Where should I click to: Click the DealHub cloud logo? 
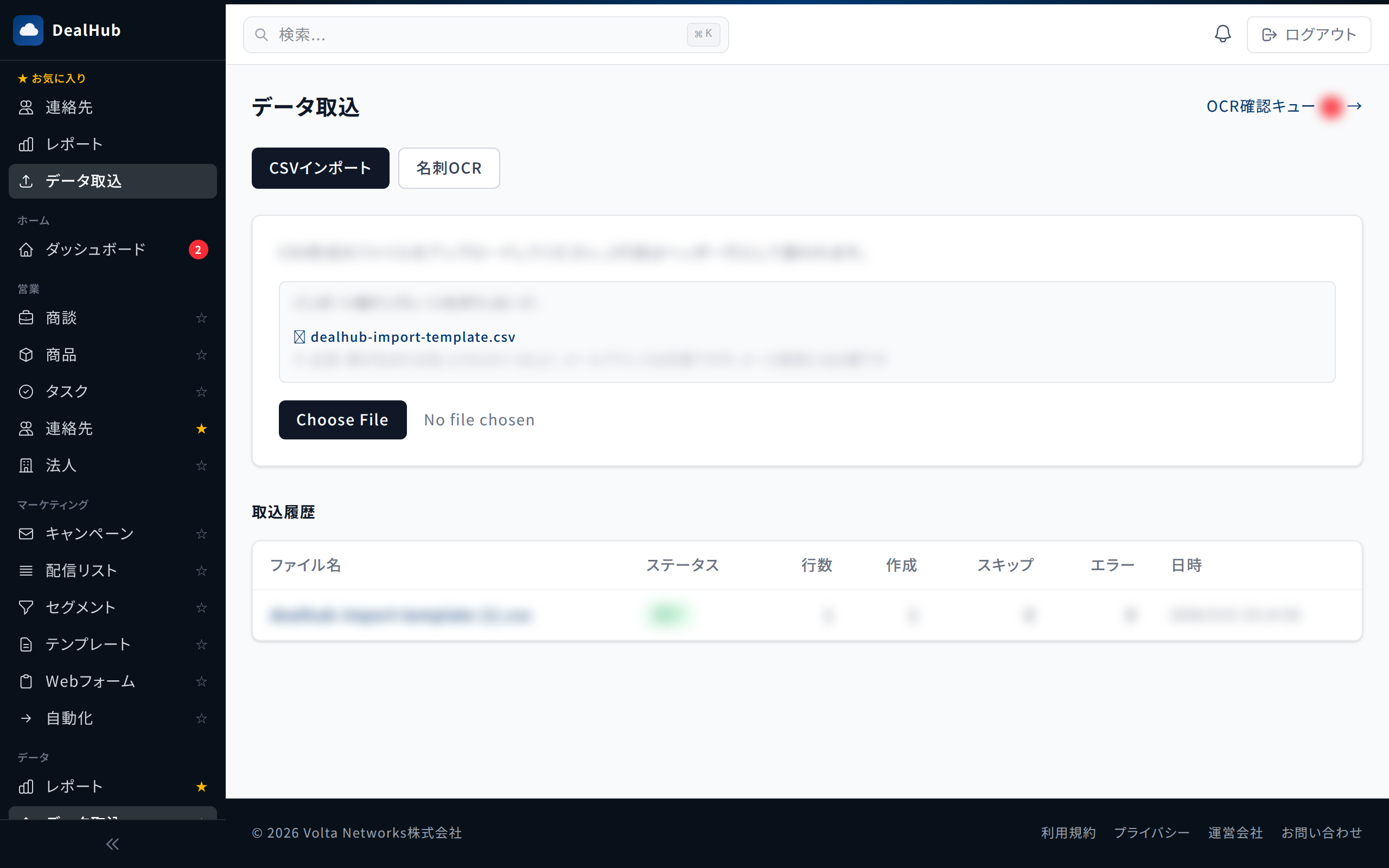click(x=28, y=30)
